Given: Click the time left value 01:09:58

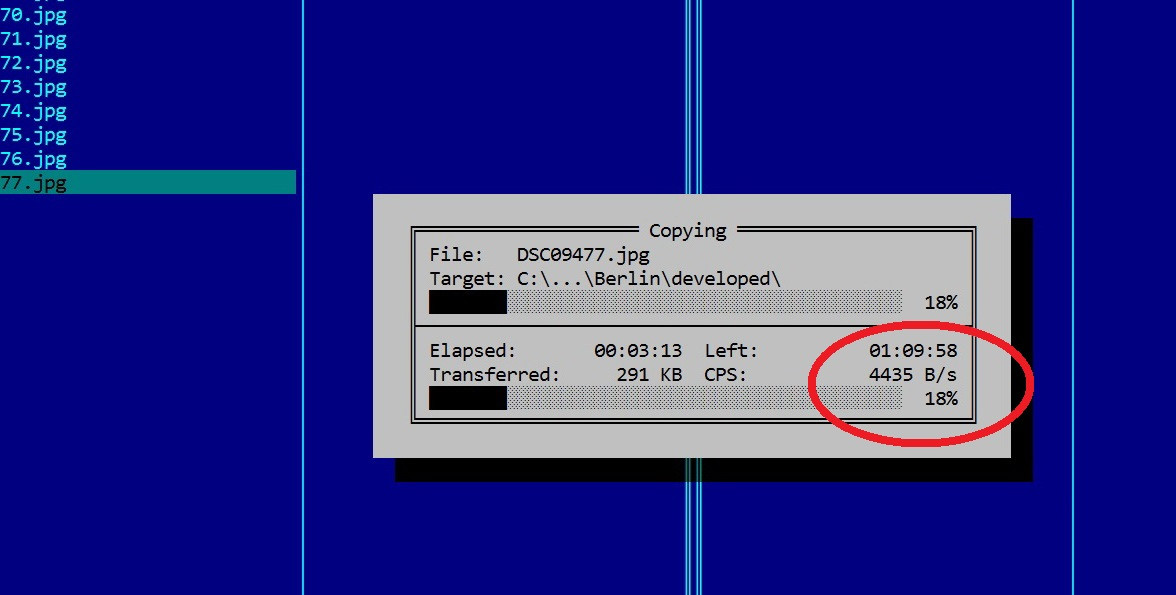Looking at the screenshot, I should click(913, 350).
